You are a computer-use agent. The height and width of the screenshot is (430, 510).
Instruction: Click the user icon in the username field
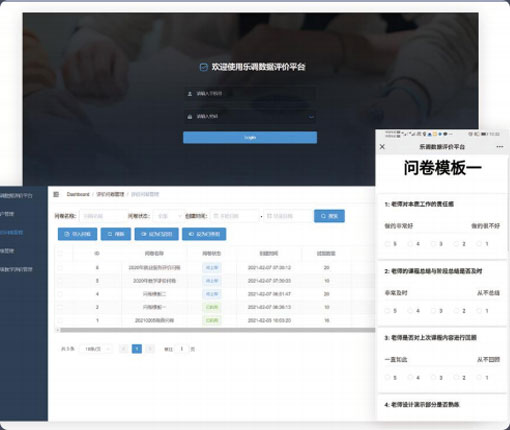click(x=190, y=94)
